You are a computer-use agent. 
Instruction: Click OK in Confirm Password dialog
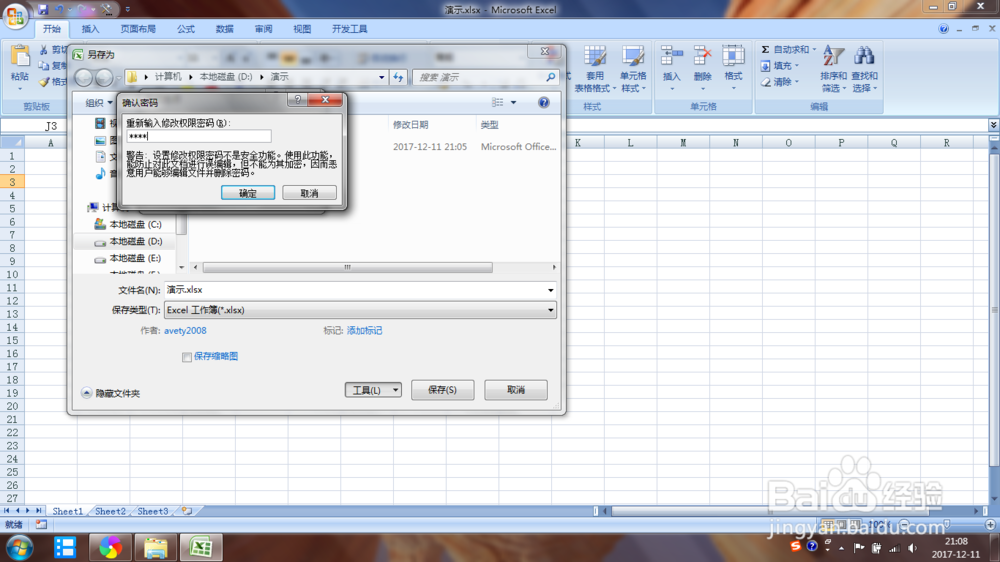pyautogui.click(x=248, y=193)
